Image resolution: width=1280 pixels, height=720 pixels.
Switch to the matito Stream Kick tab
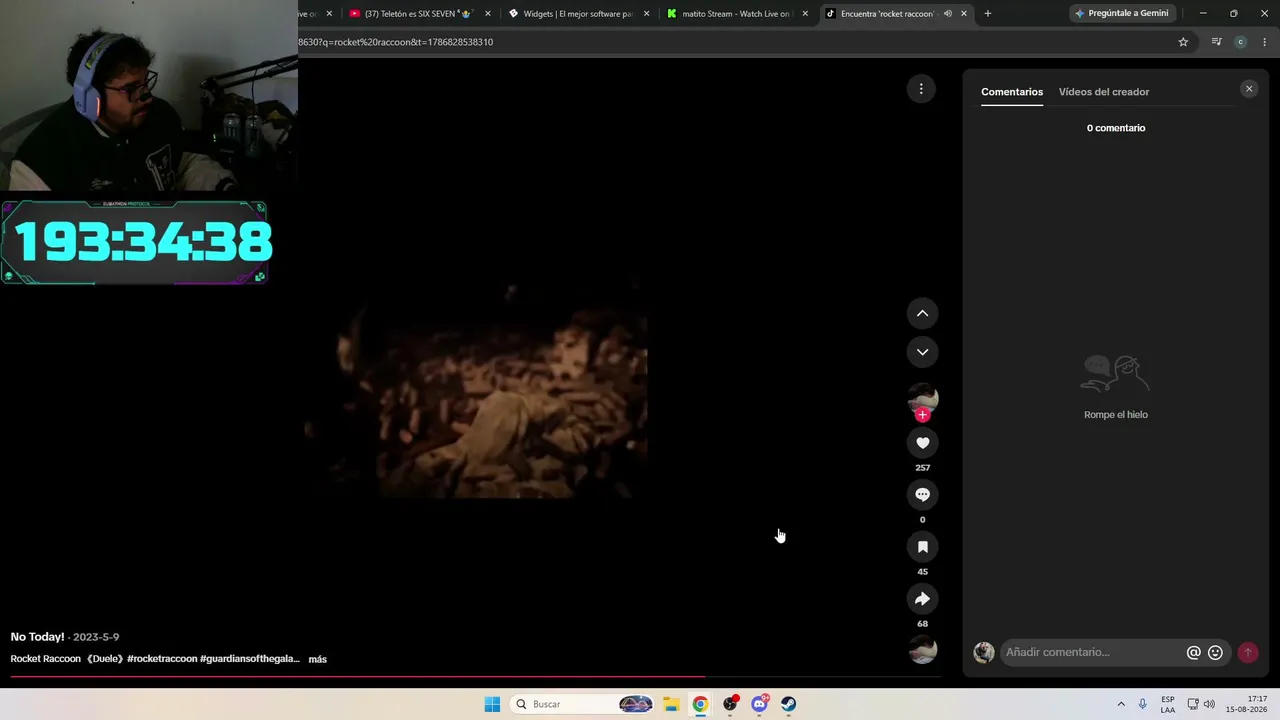736,14
